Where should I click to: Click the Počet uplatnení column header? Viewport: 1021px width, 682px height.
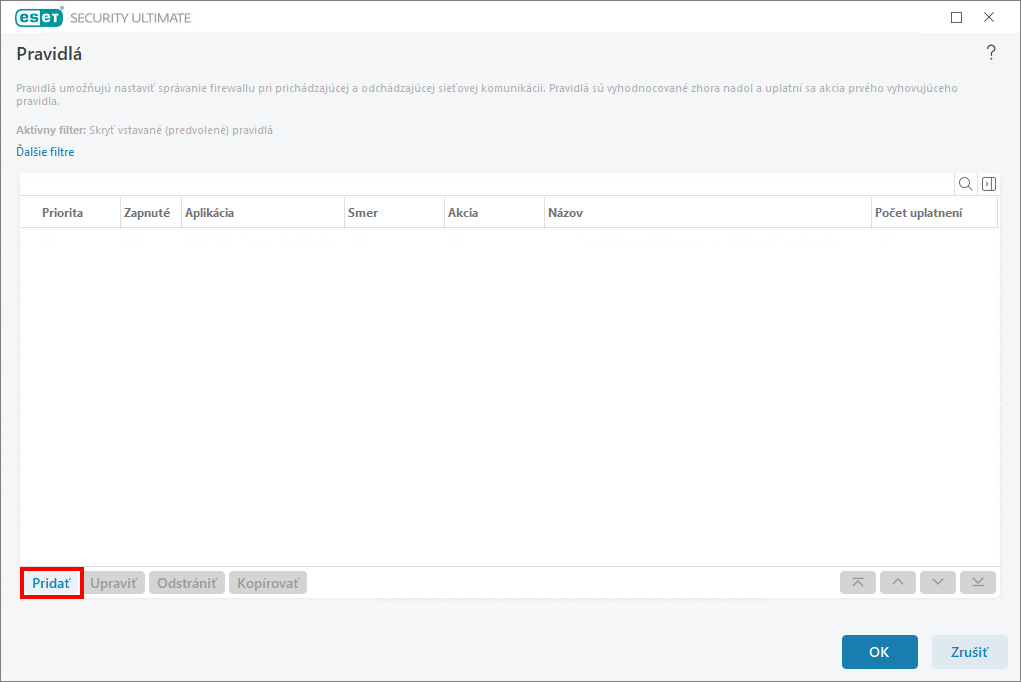click(x=918, y=213)
